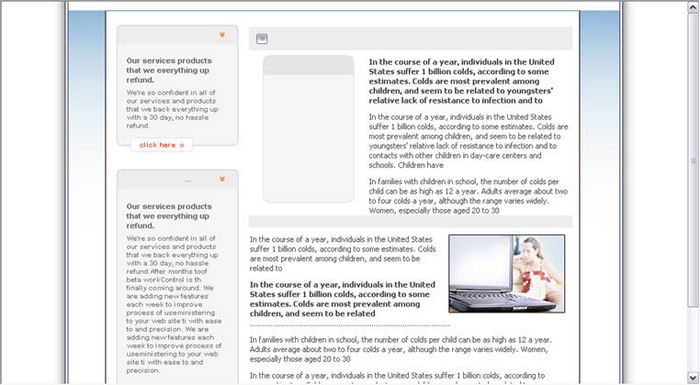
Task: Click the bold paragraph left of the laptop photo
Action: (x=342, y=299)
